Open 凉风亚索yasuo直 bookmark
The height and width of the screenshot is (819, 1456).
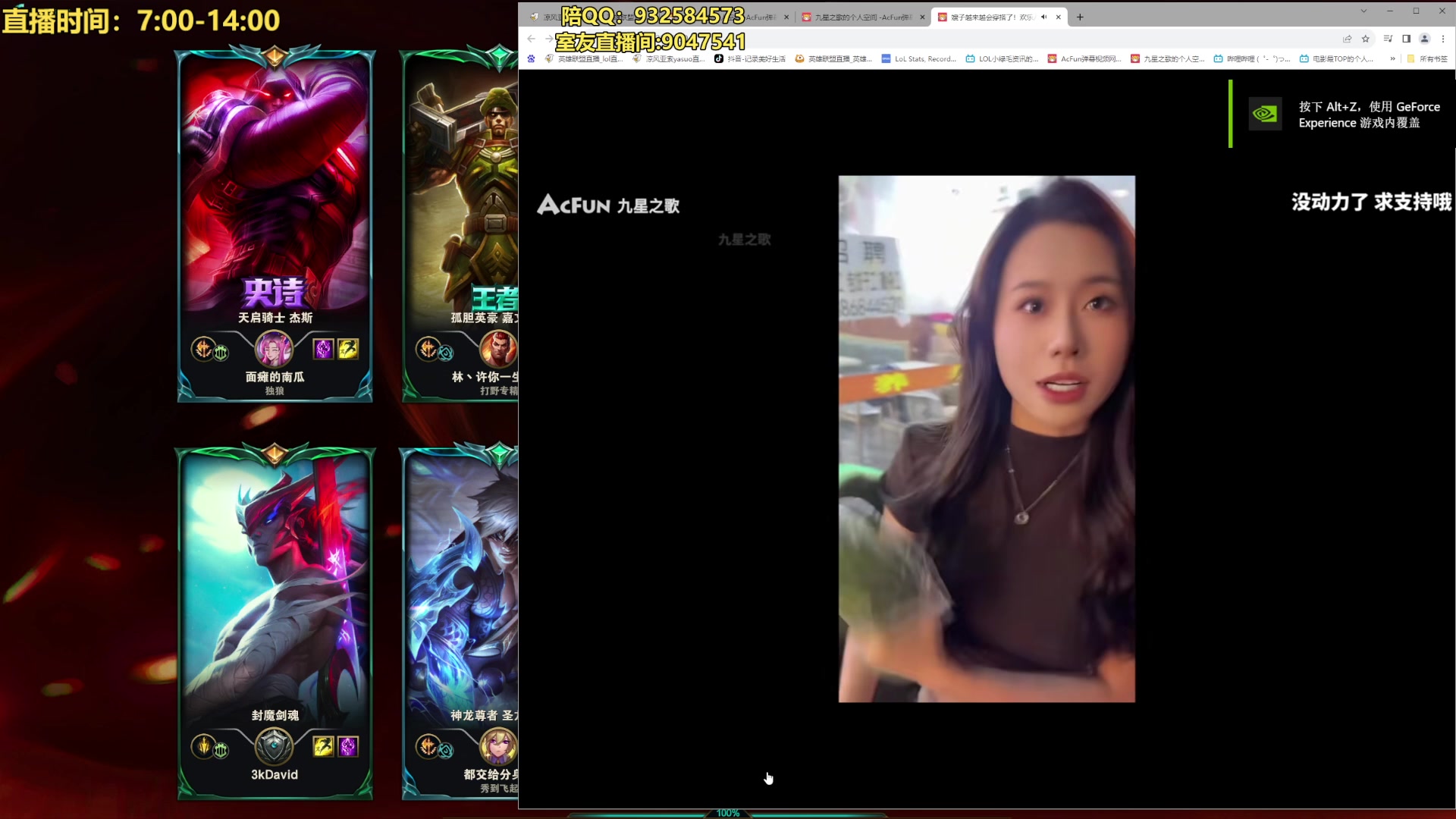669,58
